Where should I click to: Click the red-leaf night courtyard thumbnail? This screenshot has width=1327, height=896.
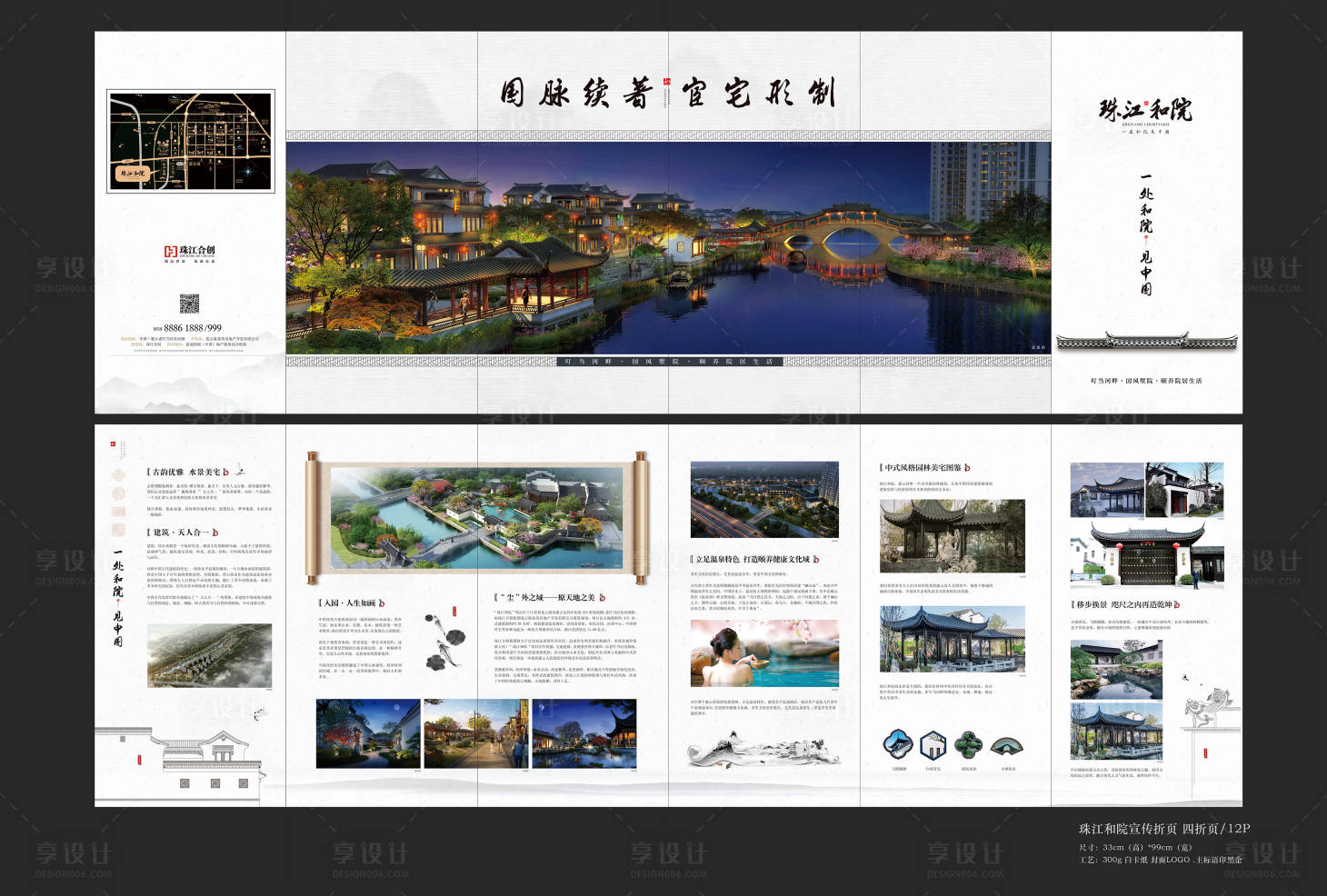coord(368,733)
